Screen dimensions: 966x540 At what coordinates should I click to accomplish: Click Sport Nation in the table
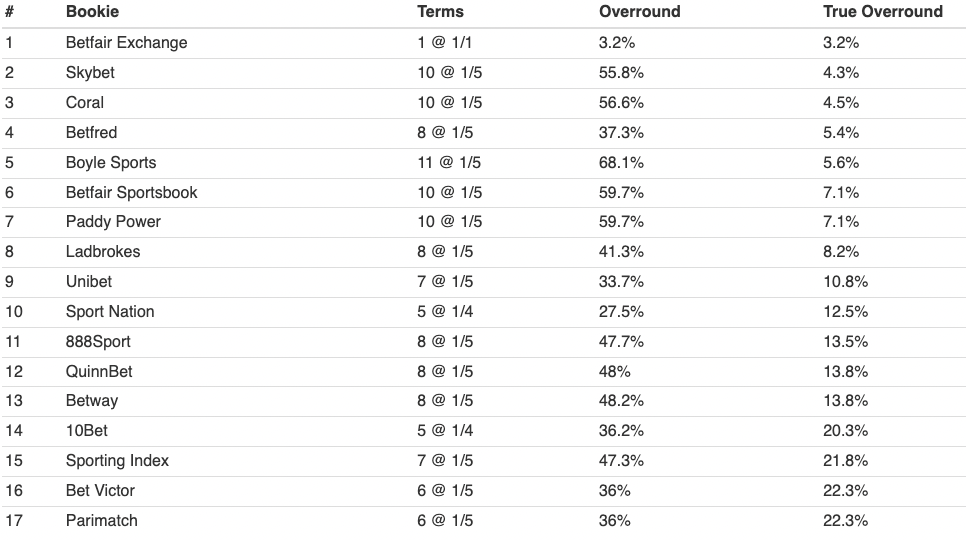pyautogui.click(x=110, y=312)
